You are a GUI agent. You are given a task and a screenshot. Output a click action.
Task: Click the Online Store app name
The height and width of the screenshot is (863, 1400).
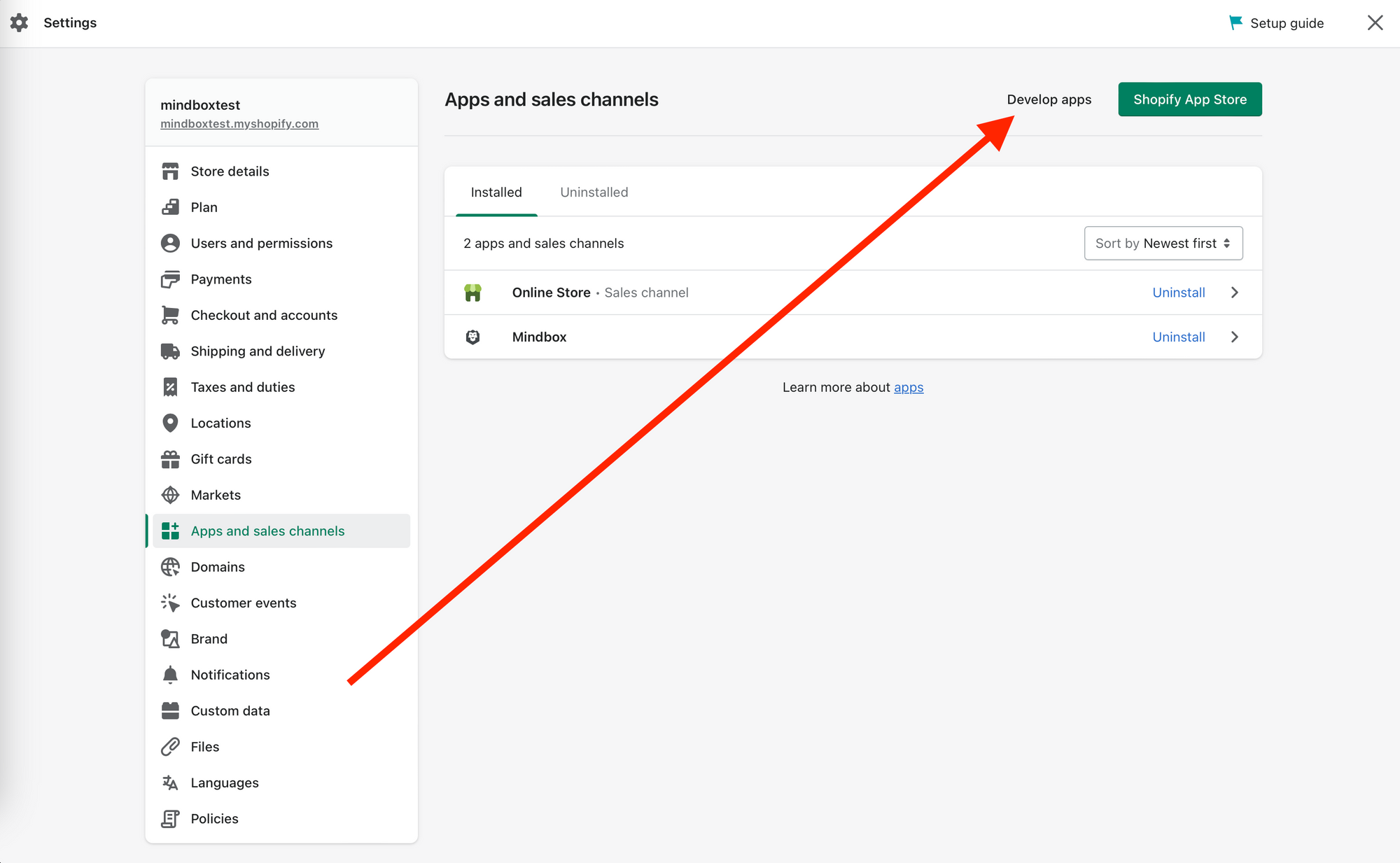[x=552, y=293]
